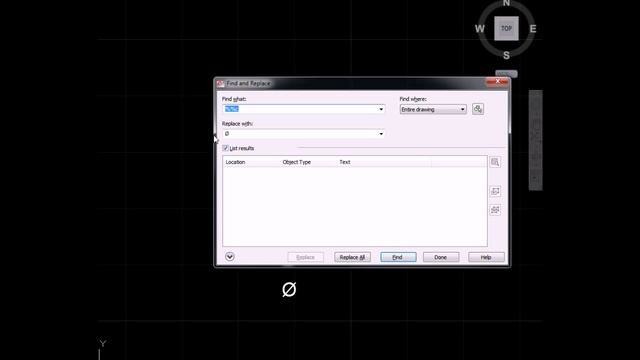Open the Find where Entire drawing dropdown

(x=433, y=109)
